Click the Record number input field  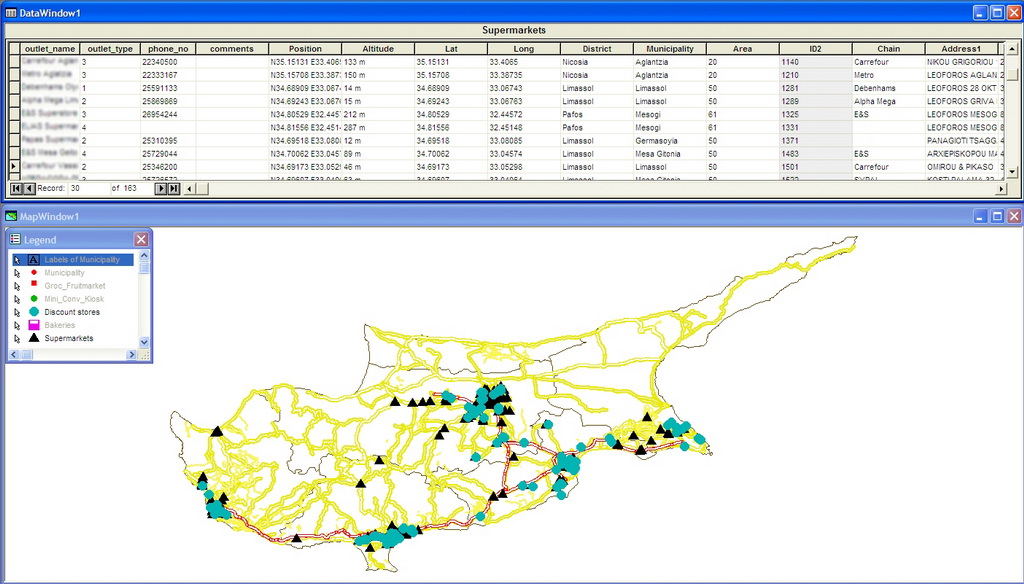[x=88, y=188]
